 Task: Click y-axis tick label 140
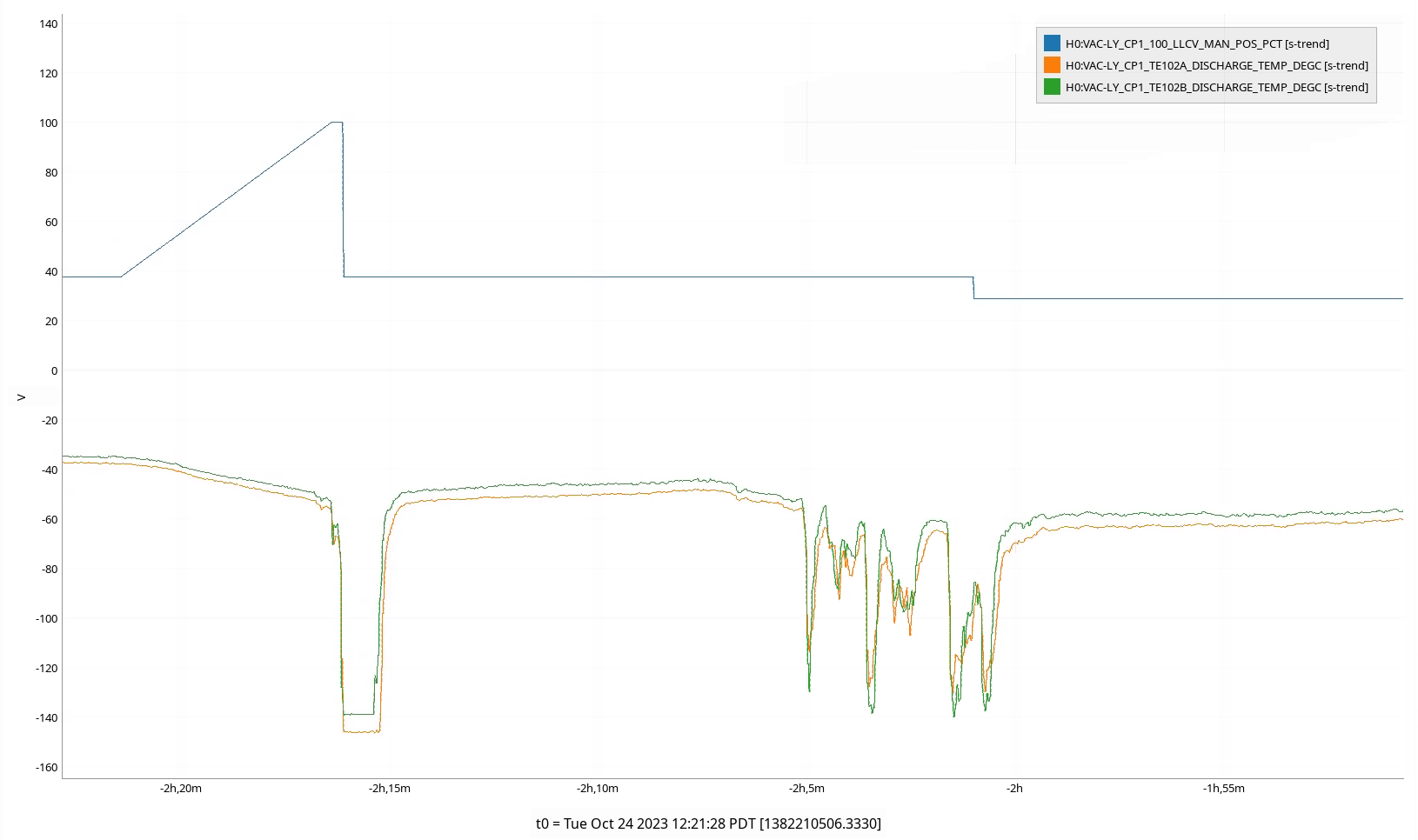49,24
